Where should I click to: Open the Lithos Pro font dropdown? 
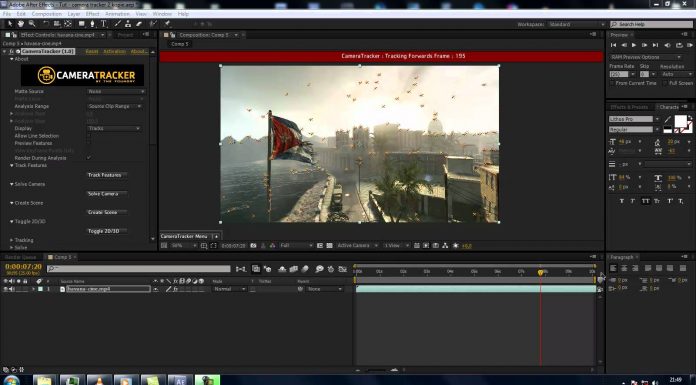click(x=634, y=119)
